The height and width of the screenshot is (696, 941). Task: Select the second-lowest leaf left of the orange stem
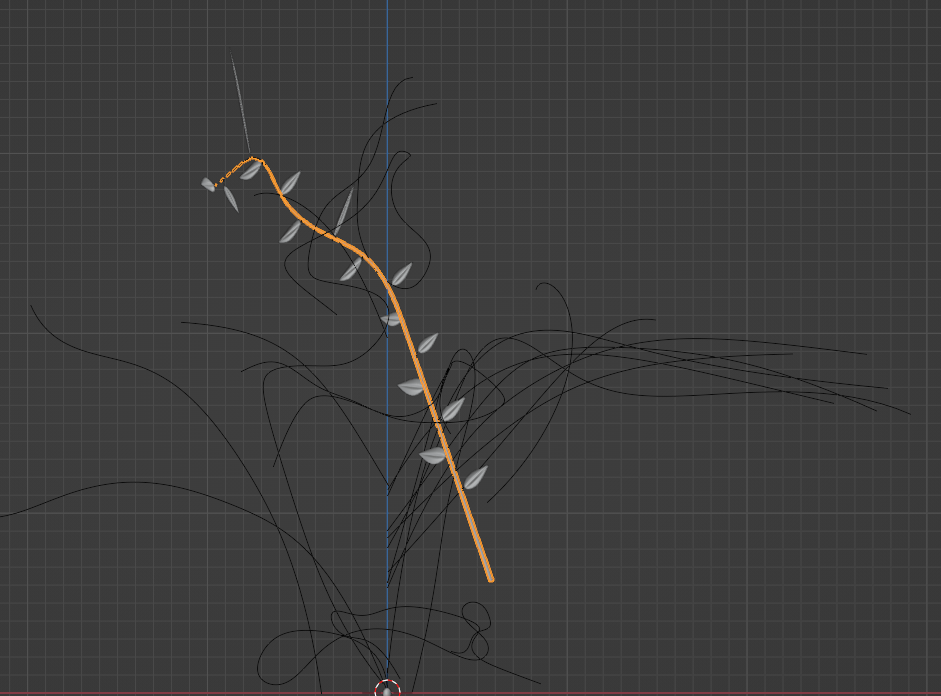tap(411, 387)
